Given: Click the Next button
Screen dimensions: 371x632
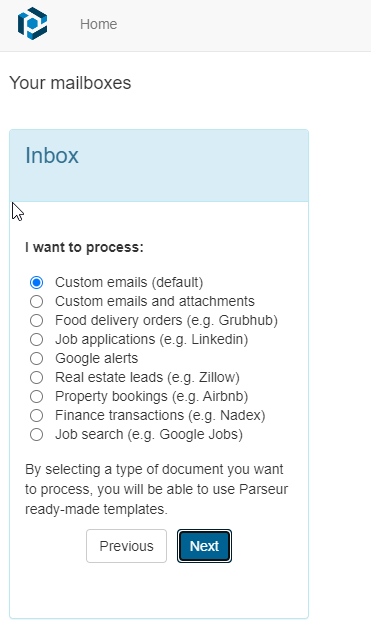Looking at the screenshot, I should (204, 546).
